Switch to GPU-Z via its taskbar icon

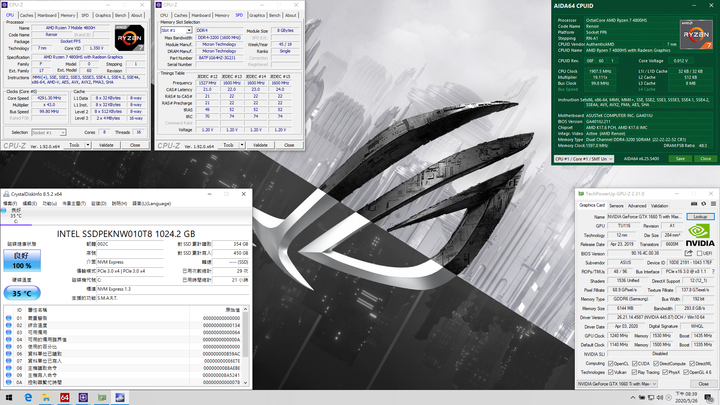pos(101,398)
